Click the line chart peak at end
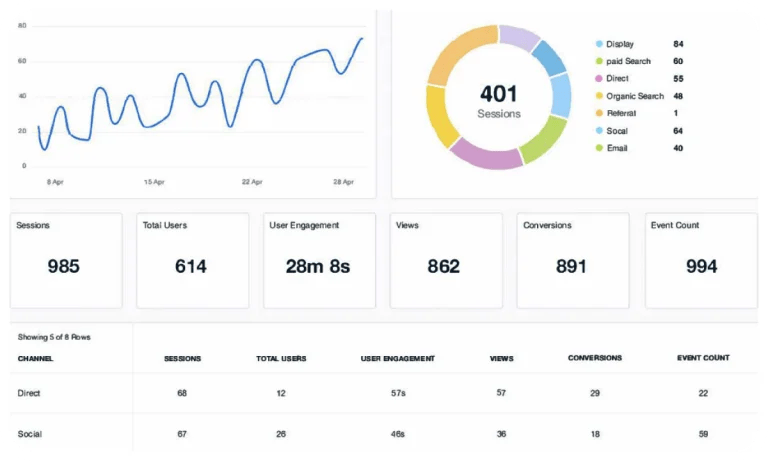The height and width of the screenshot is (461, 768). 361,39
